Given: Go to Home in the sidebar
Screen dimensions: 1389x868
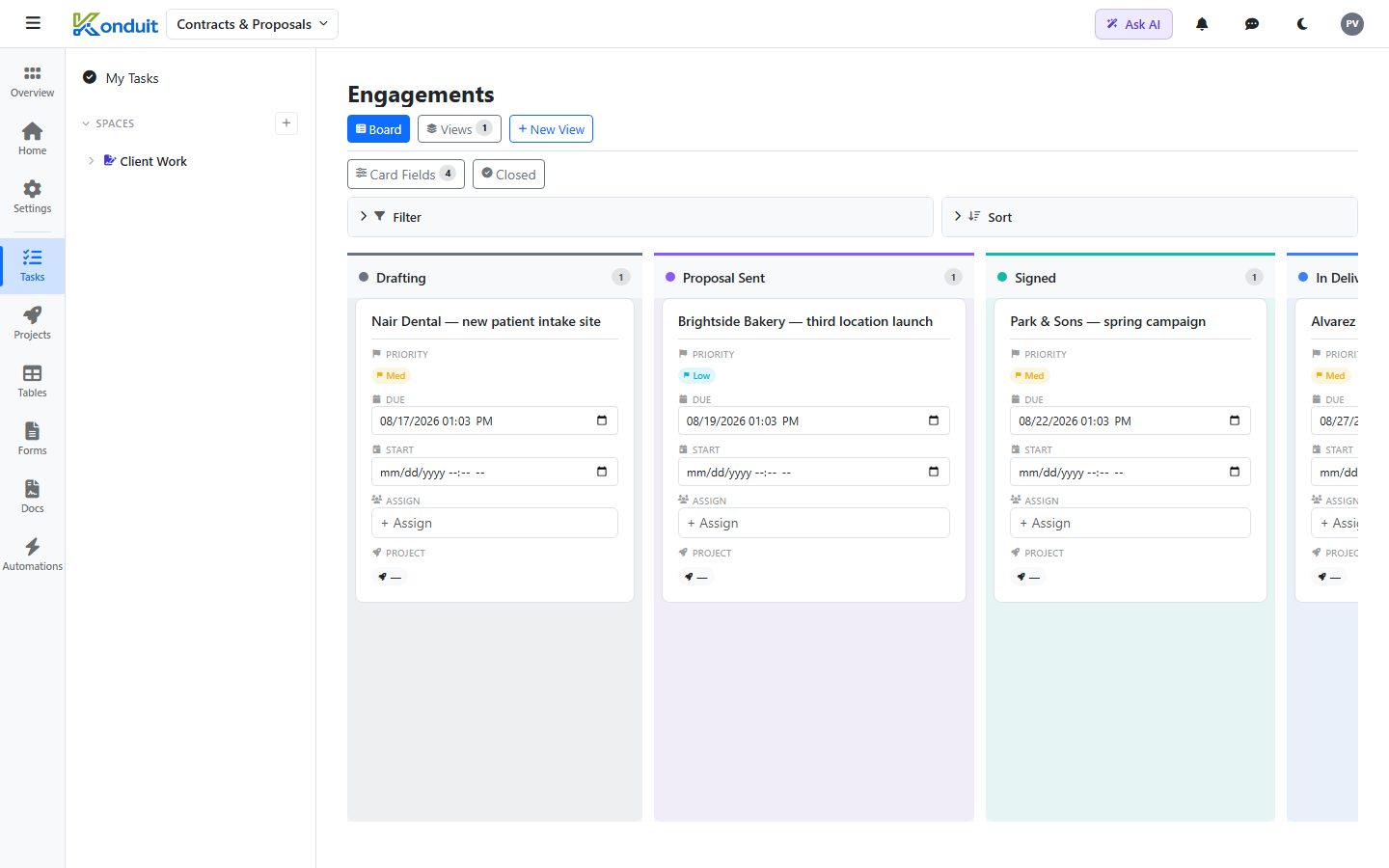Looking at the screenshot, I should pos(33,140).
